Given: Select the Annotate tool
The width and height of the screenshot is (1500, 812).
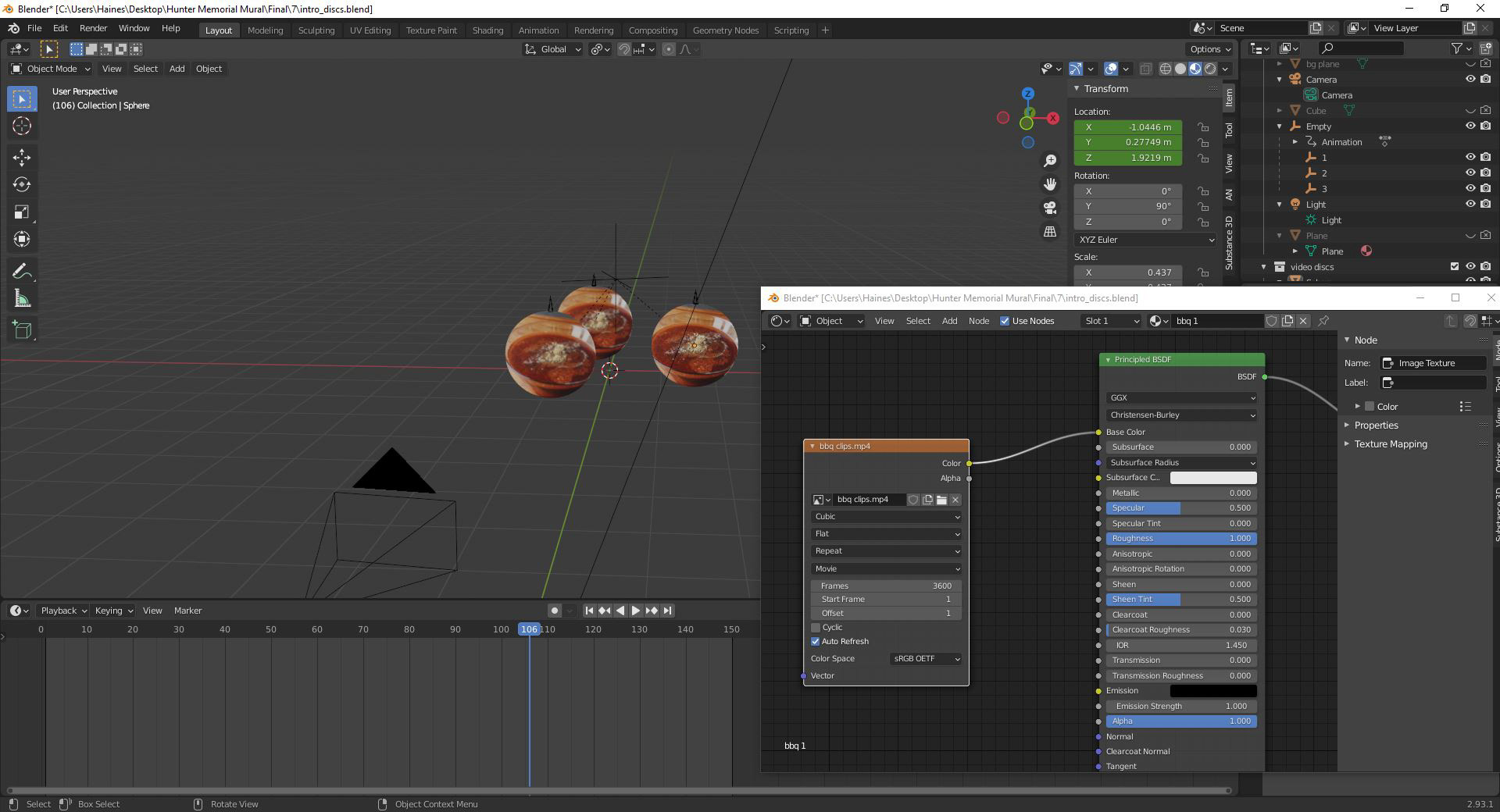Looking at the screenshot, I should click(x=22, y=272).
